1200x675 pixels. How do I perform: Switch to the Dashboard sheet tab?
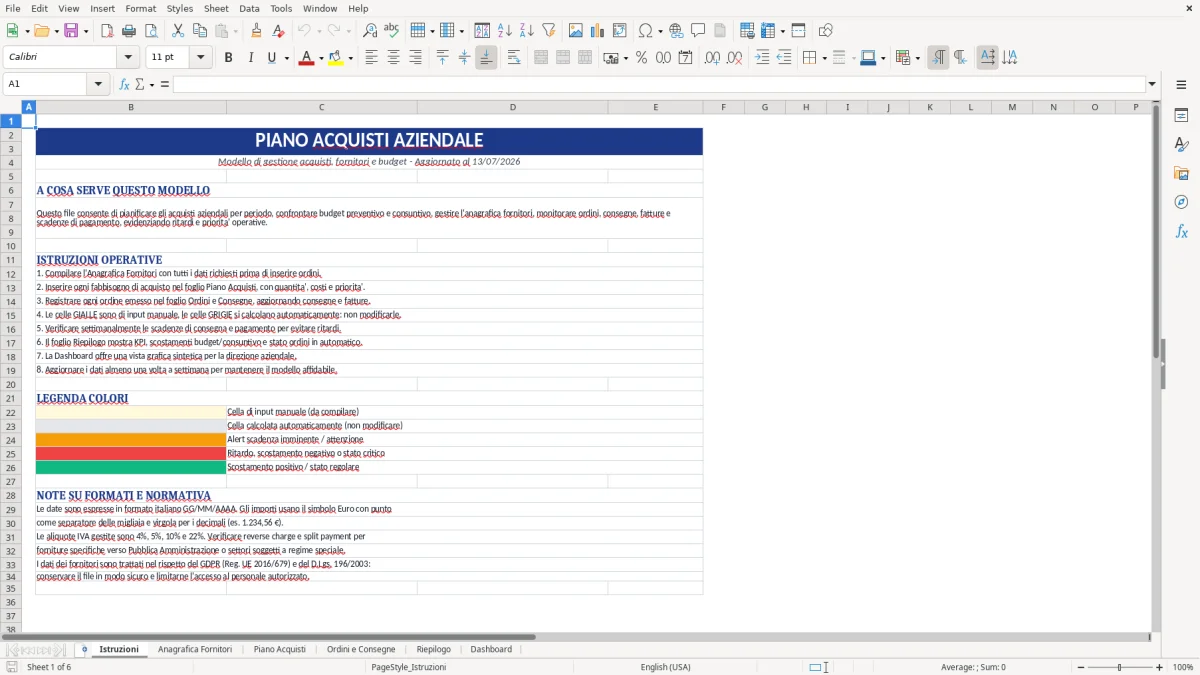coord(491,649)
